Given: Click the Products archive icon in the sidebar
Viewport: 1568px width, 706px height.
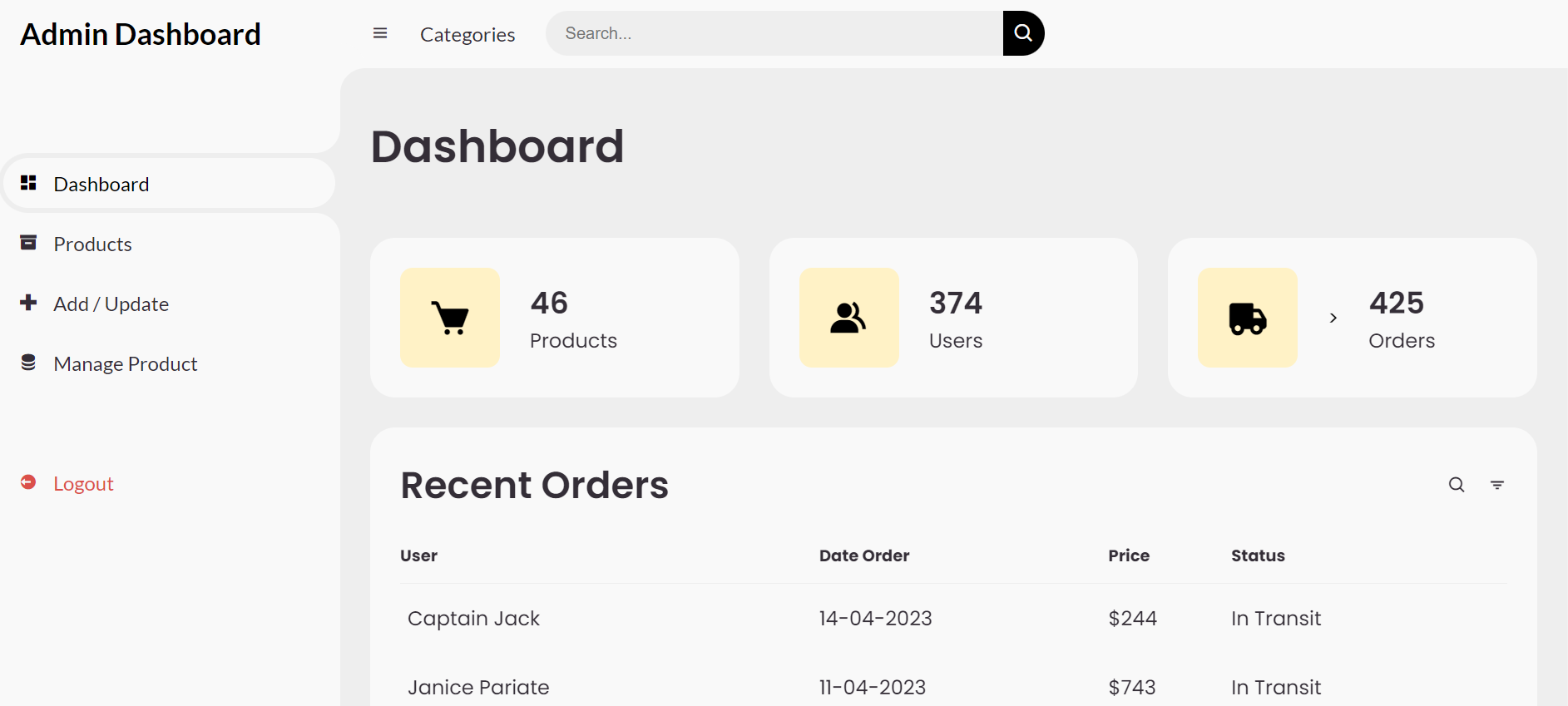Looking at the screenshot, I should click(x=28, y=243).
